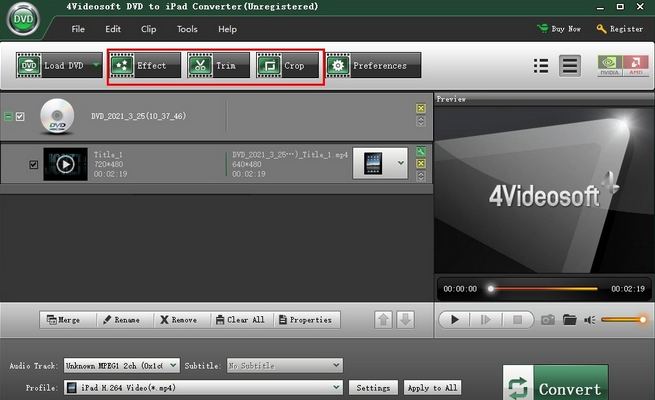The width and height of the screenshot is (655, 400).
Task: Uncheck the Title_1 checkbox
Action: pos(33,165)
